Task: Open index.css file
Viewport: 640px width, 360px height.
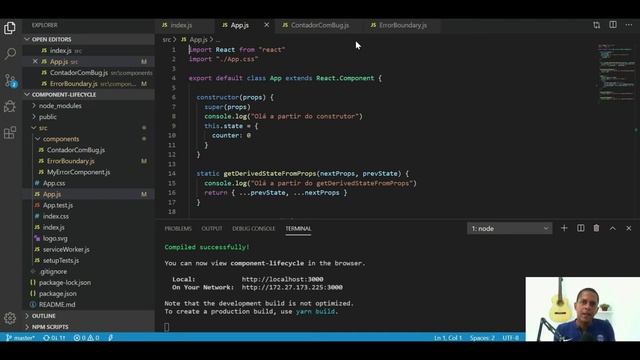Action: pos(89,216)
